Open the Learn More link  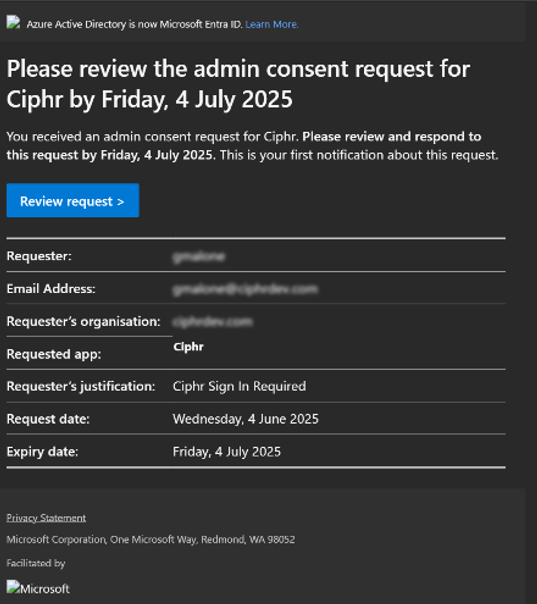click(272, 24)
